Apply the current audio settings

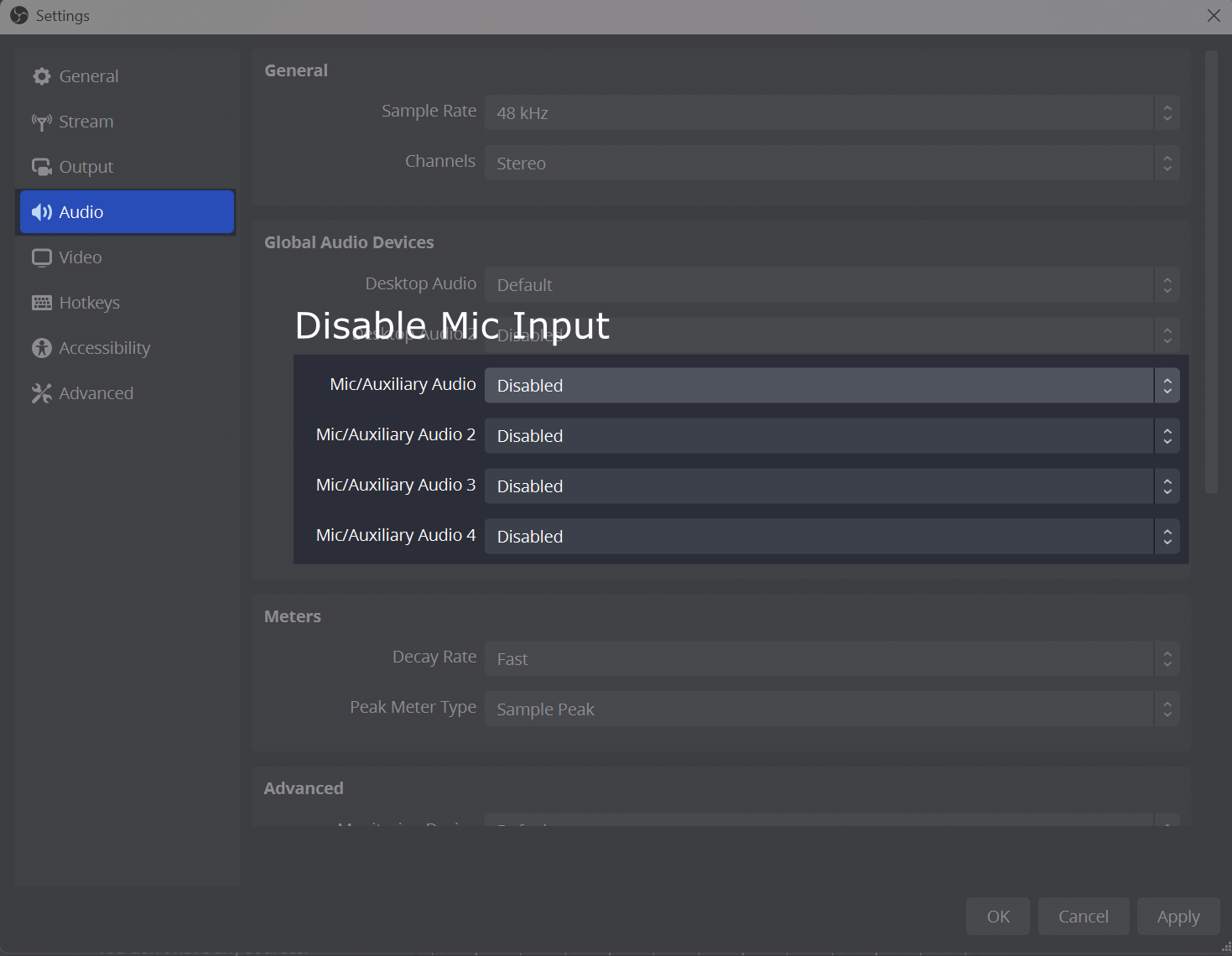click(1177, 916)
